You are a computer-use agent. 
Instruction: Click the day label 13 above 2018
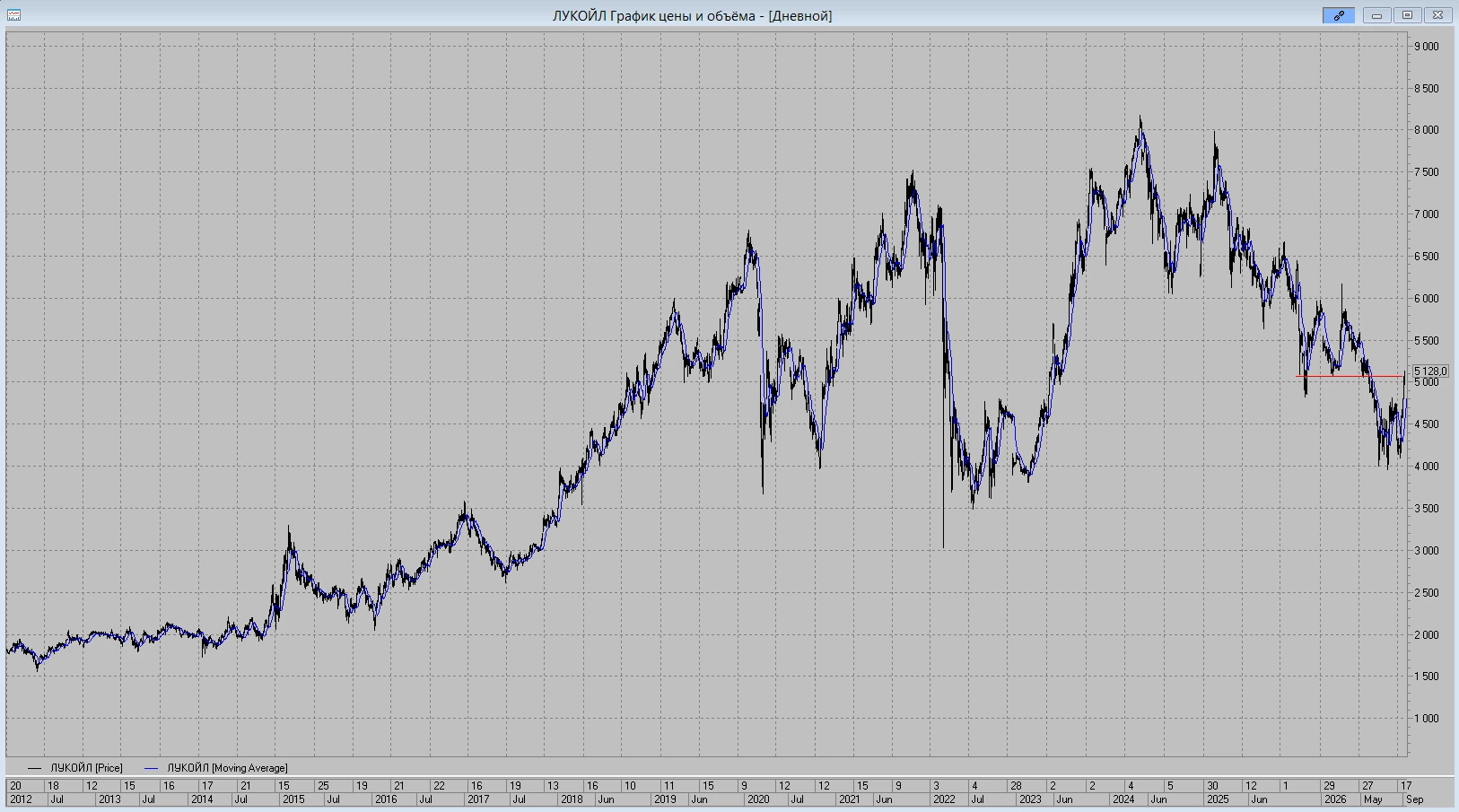[554, 786]
